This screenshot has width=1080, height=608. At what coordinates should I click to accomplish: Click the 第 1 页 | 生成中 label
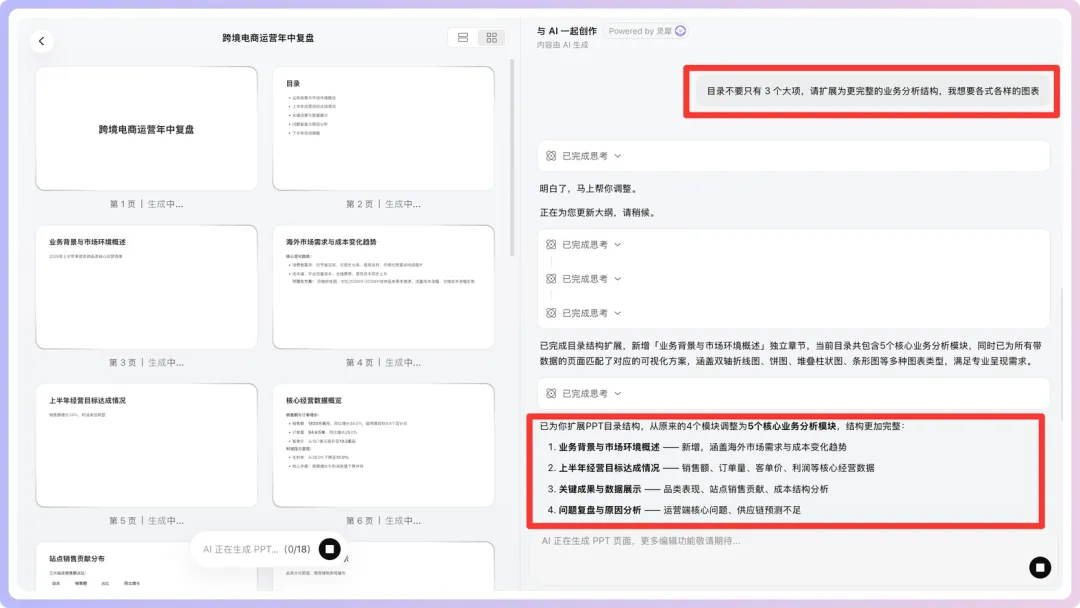pos(147,204)
